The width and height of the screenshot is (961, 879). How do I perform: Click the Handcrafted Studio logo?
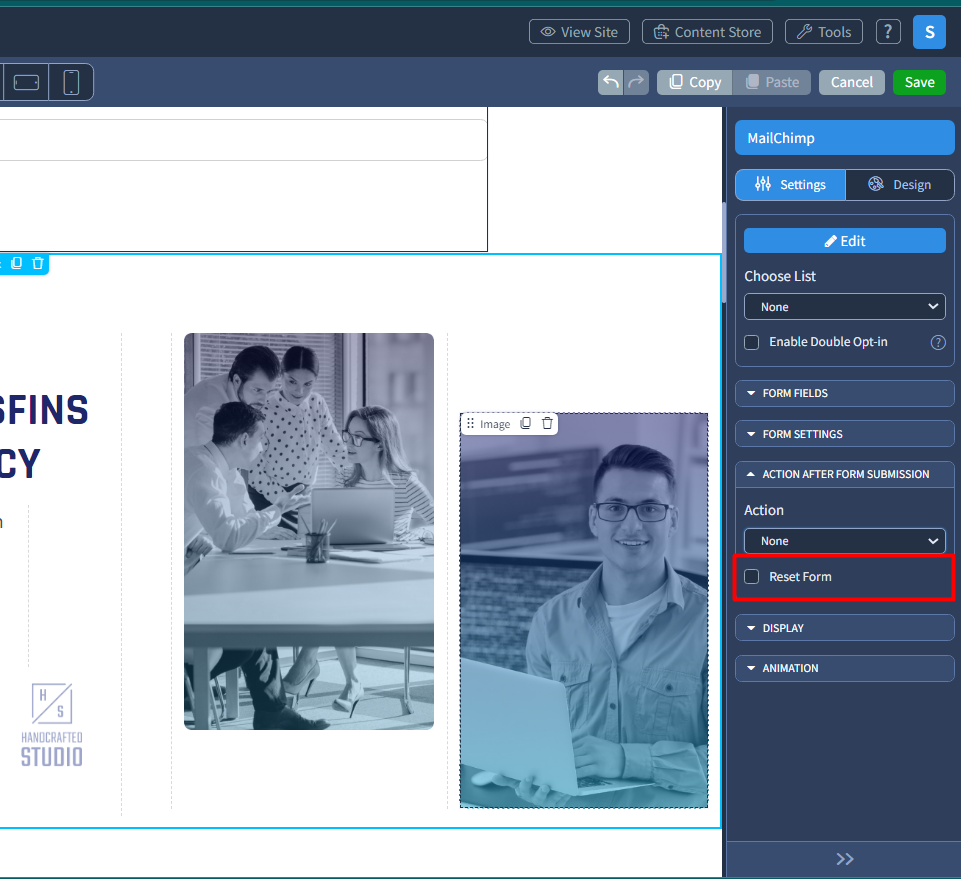point(52,725)
